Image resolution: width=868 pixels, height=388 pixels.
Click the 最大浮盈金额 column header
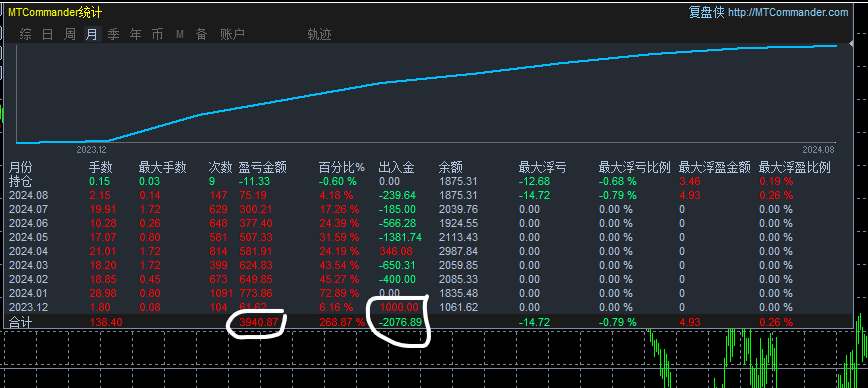point(715,167)
